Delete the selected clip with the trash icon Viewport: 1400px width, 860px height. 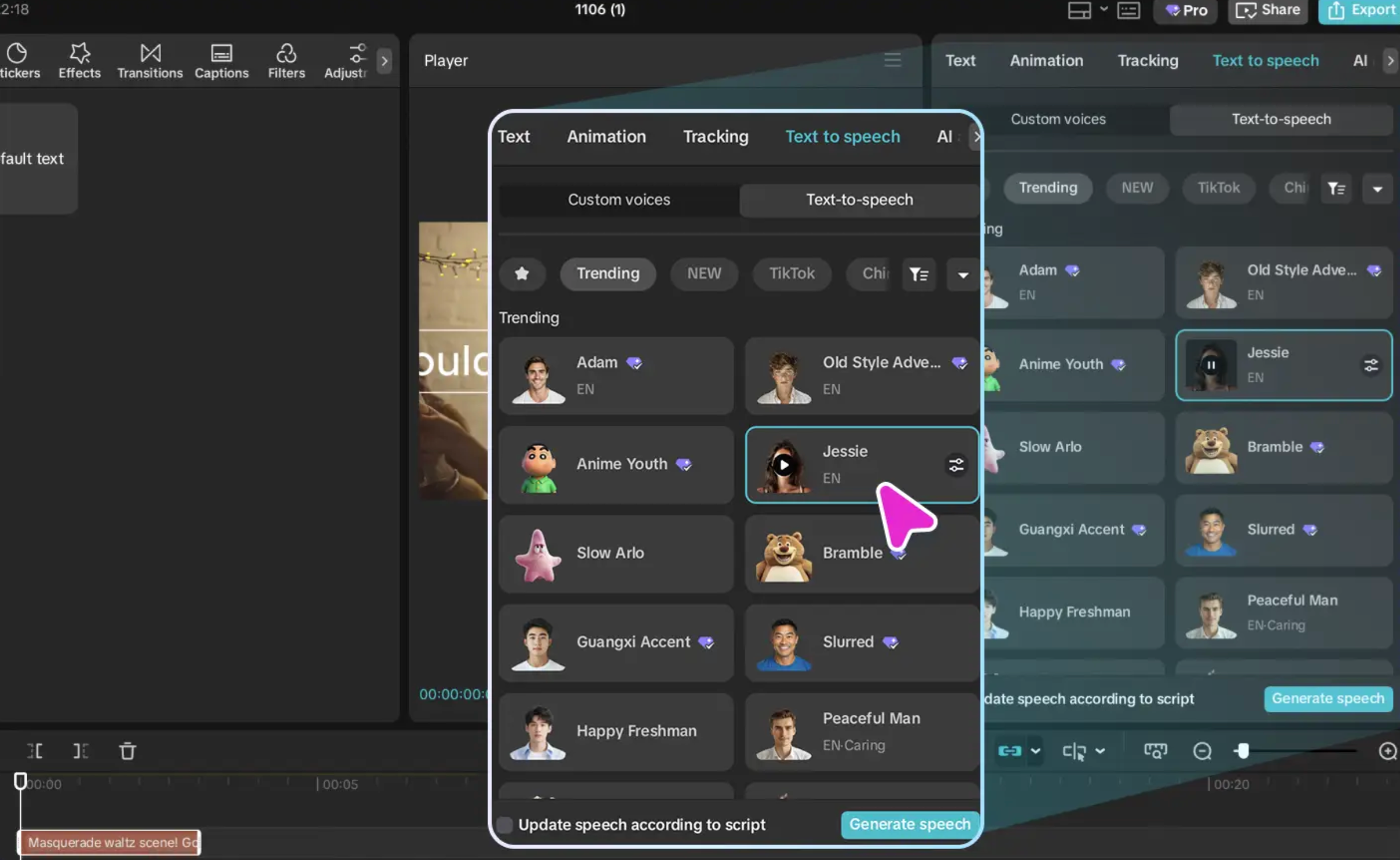[x=127, y=751]
